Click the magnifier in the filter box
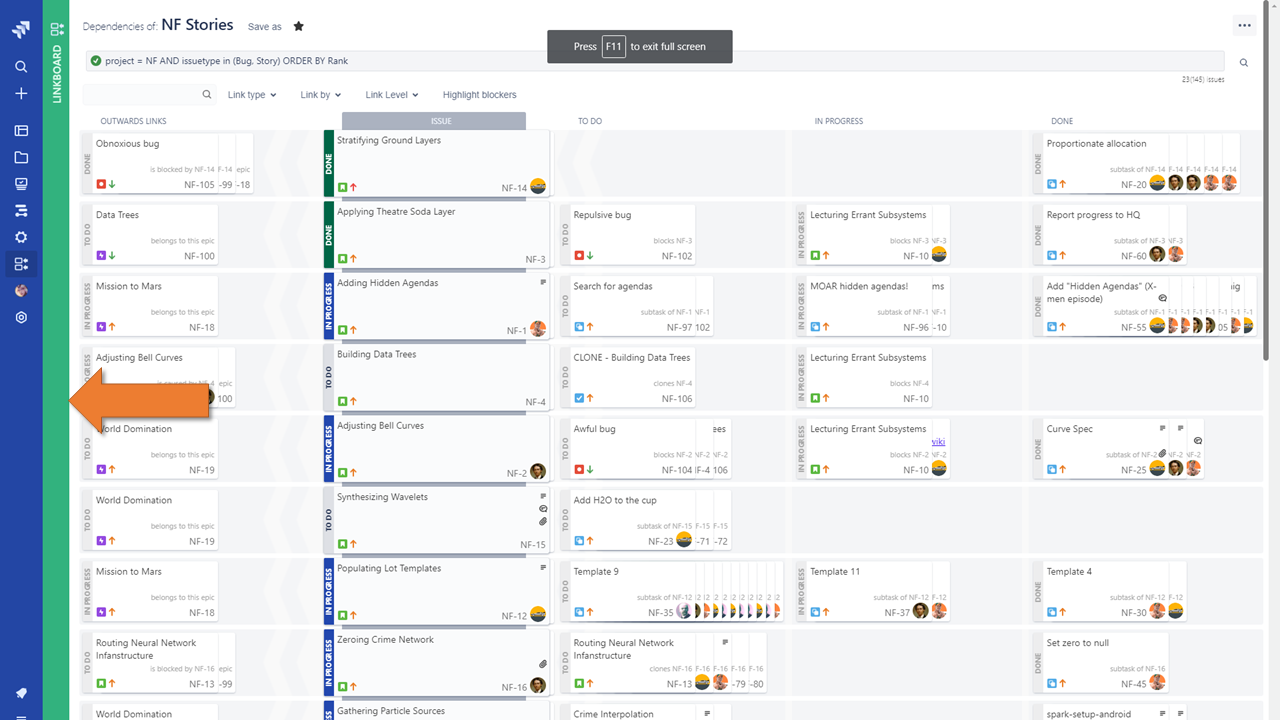Screen dimensions: 1280x720 tap(207, 95)
